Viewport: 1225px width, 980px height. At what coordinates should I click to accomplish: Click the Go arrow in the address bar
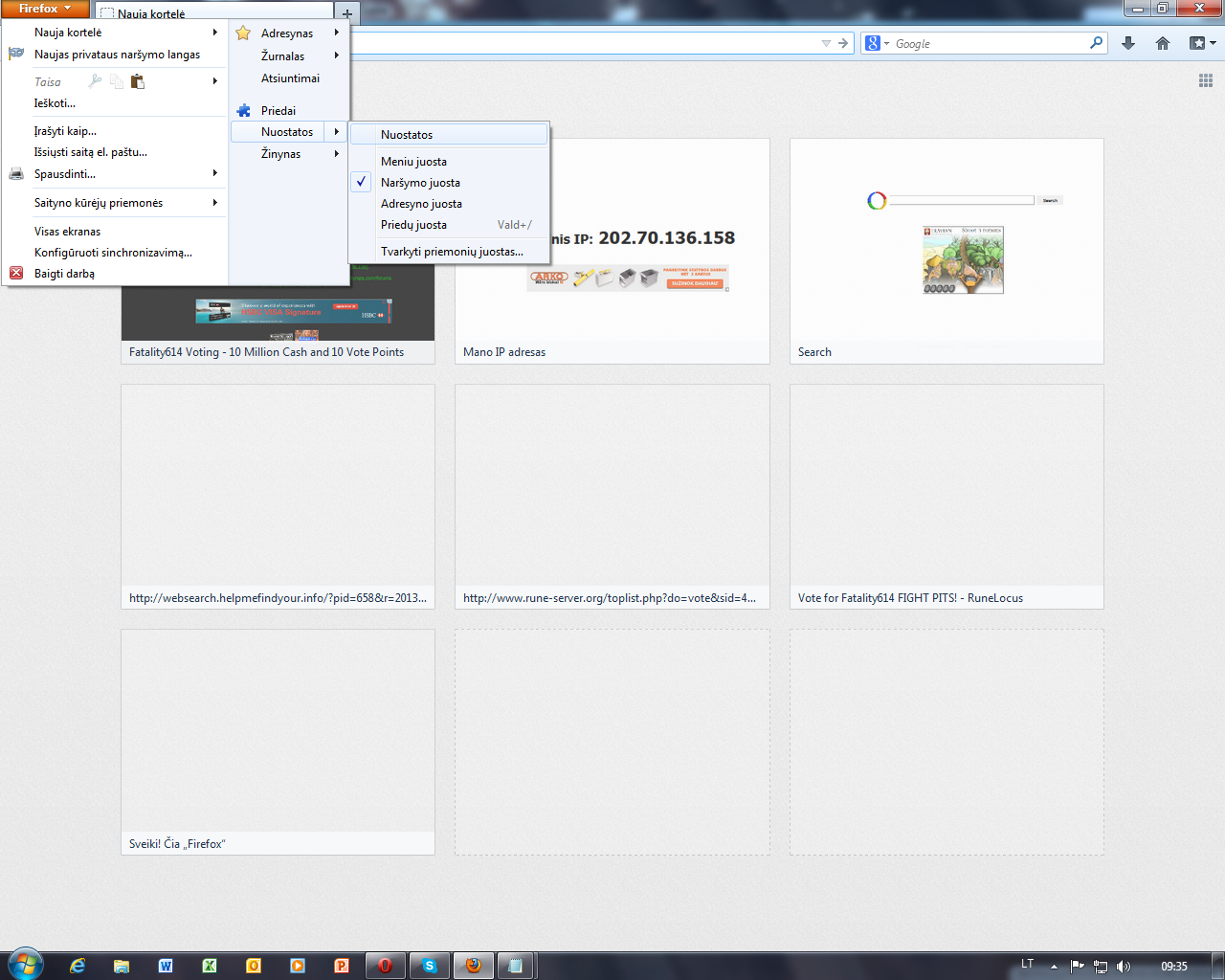pyautogui.click(x=843, y=43)
